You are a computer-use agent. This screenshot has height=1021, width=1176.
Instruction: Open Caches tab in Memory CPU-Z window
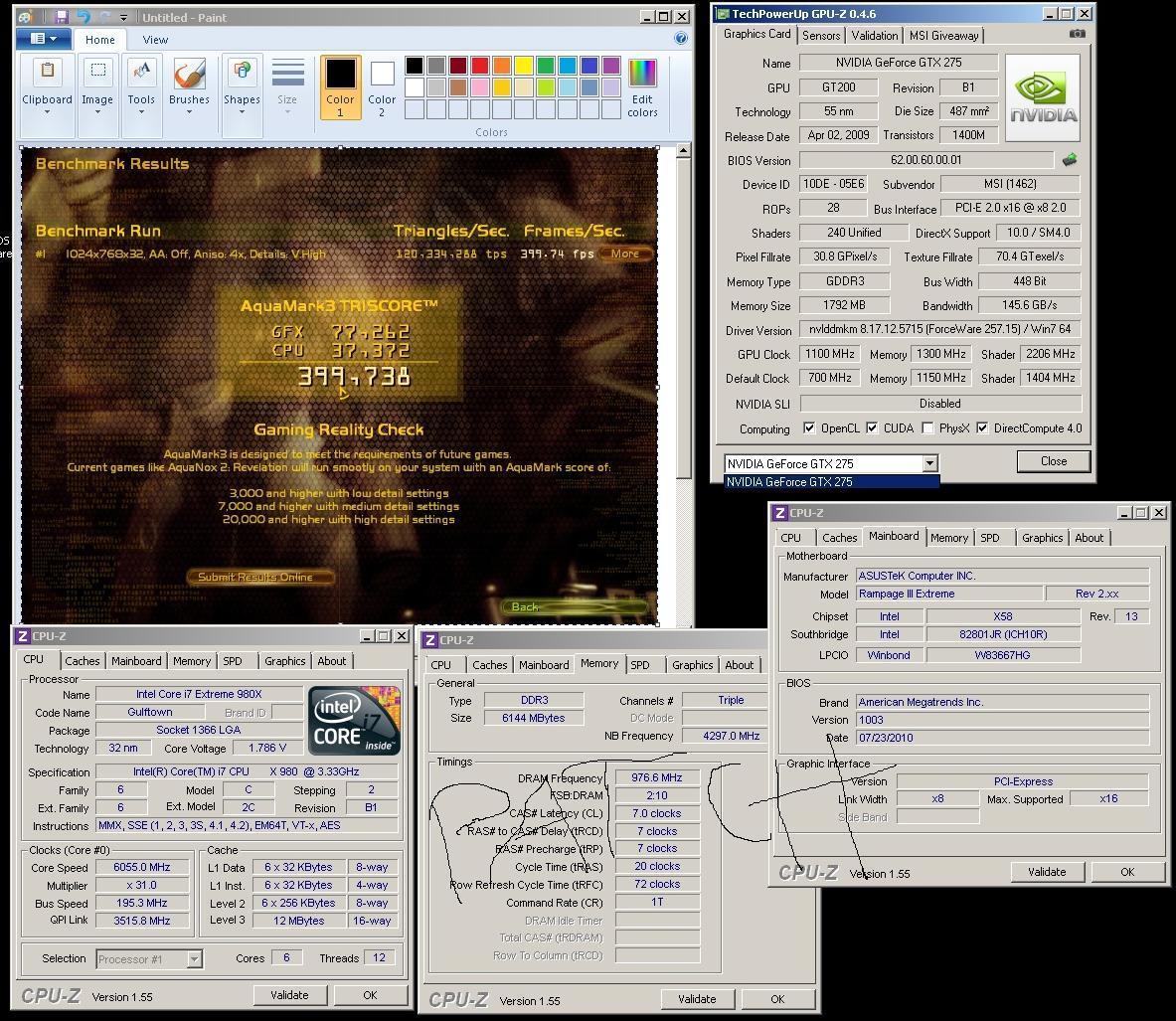click(x=490, y=665)
